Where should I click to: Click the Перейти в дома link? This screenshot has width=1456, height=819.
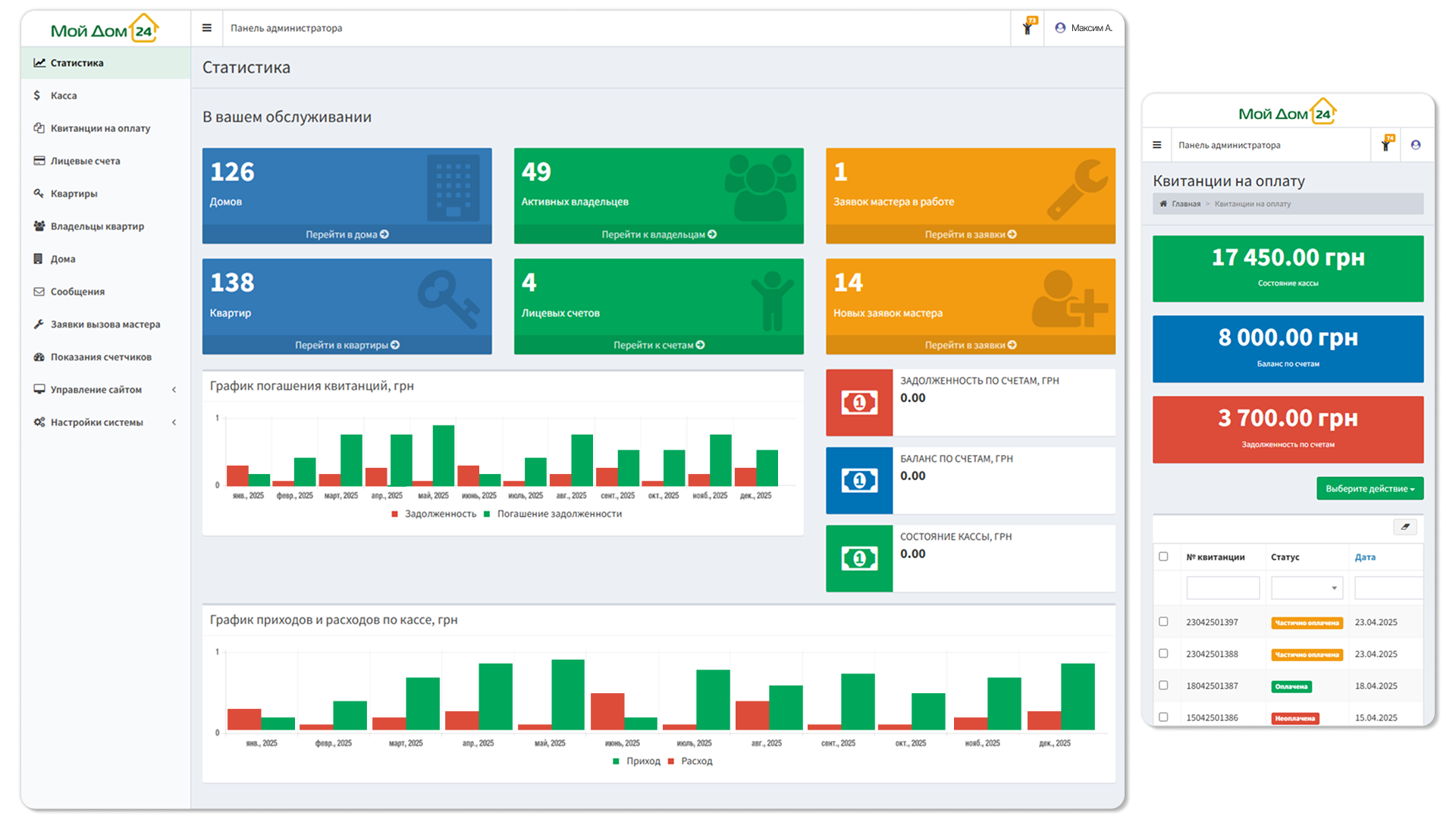[347, 234]
